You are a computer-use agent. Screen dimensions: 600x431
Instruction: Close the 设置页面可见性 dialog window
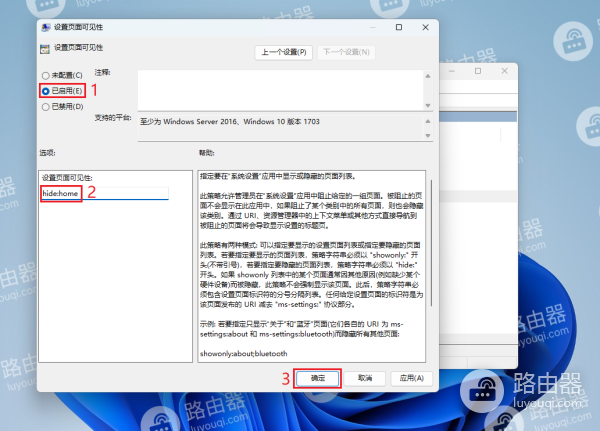[425, 27]
